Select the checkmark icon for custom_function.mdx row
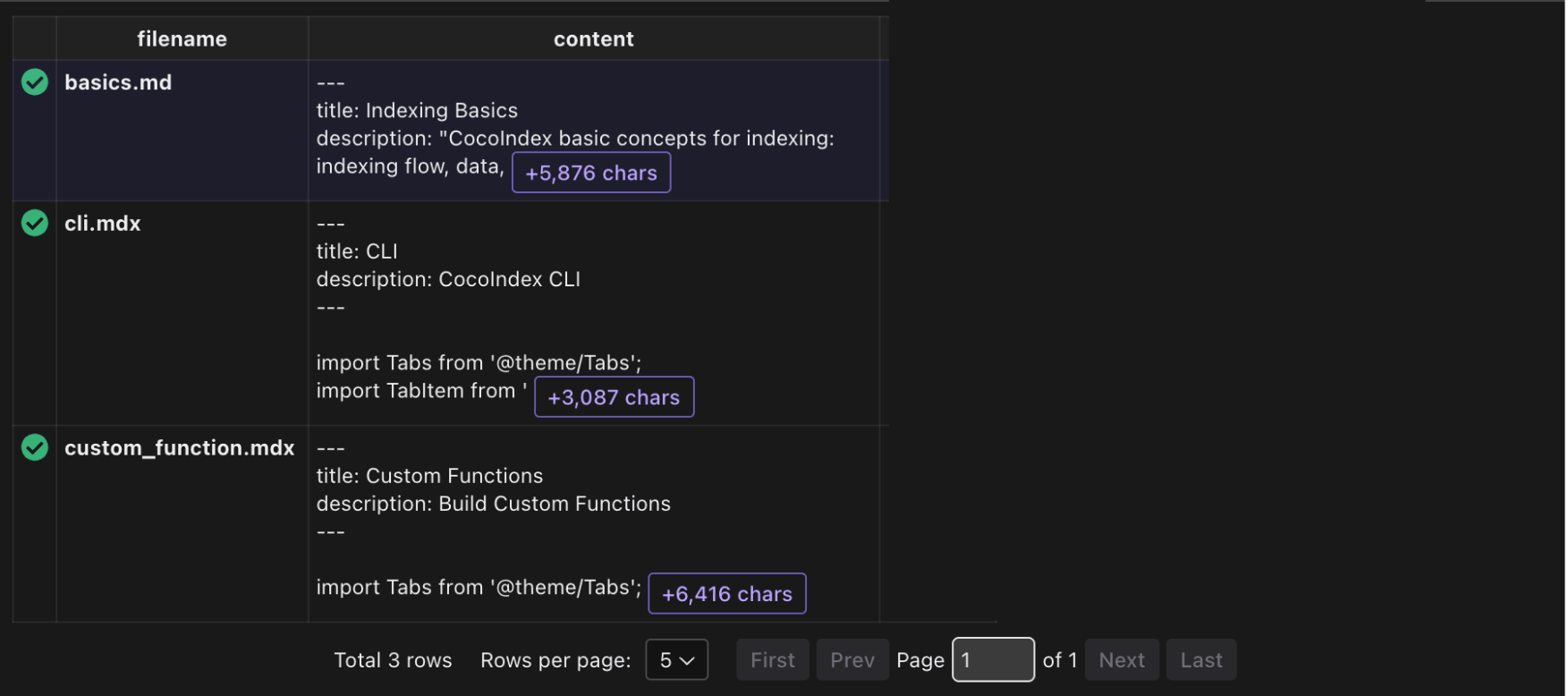Screen dimensions: 1568x696 (34, 447)
